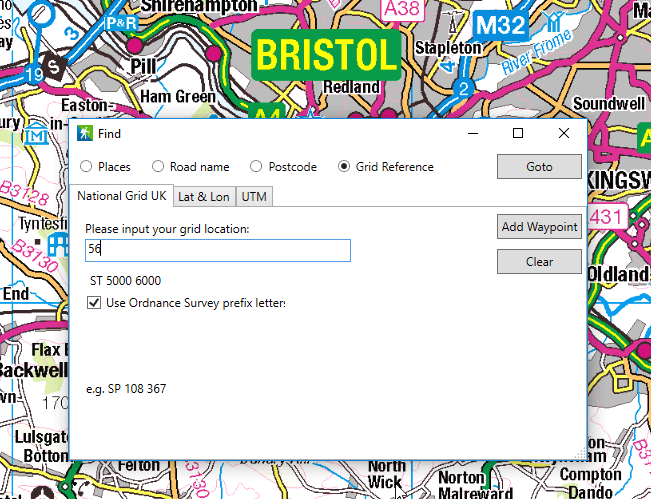Open the National Grid UK tab
651x499 pixels.
[122, 196]
